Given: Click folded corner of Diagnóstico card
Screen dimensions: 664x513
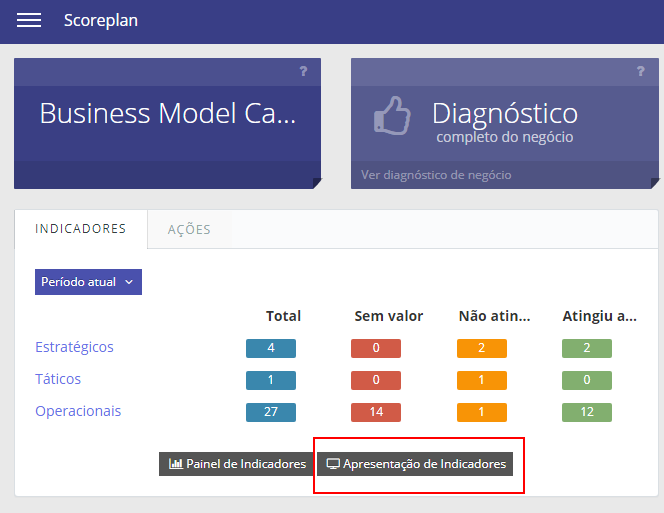Looking at the screenshot, I should coord(655,183).
